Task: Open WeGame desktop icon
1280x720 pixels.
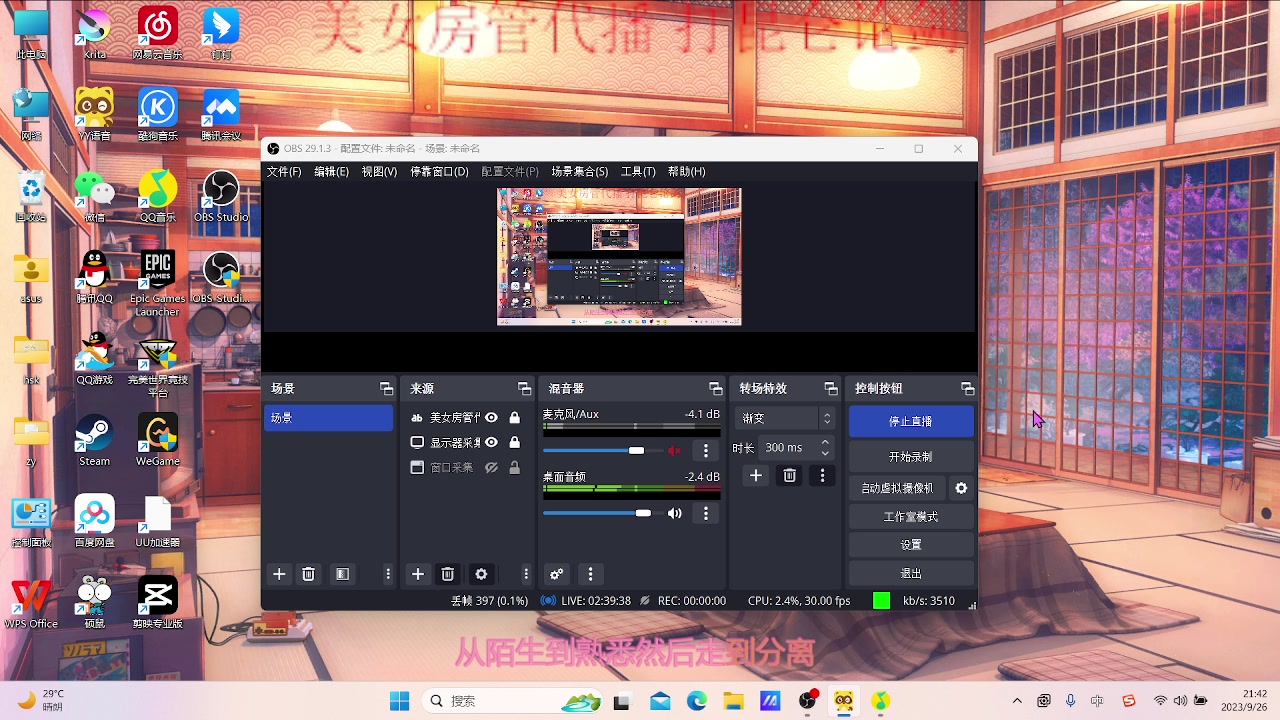Action: [157, 440]
